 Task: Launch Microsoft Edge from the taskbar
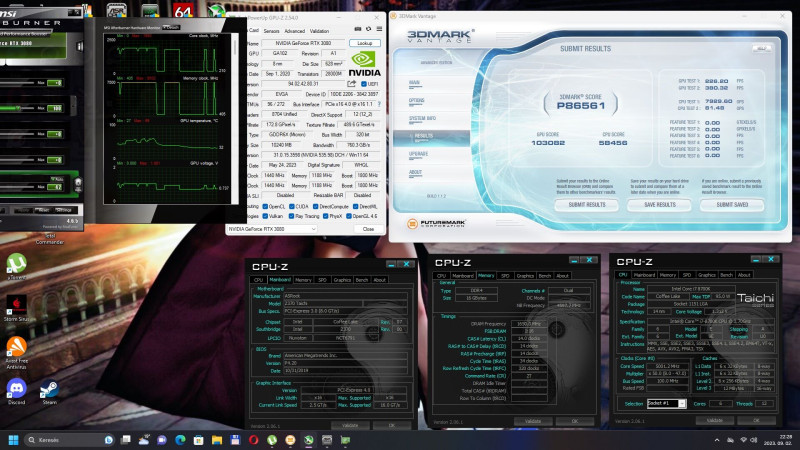pos(180,440)
